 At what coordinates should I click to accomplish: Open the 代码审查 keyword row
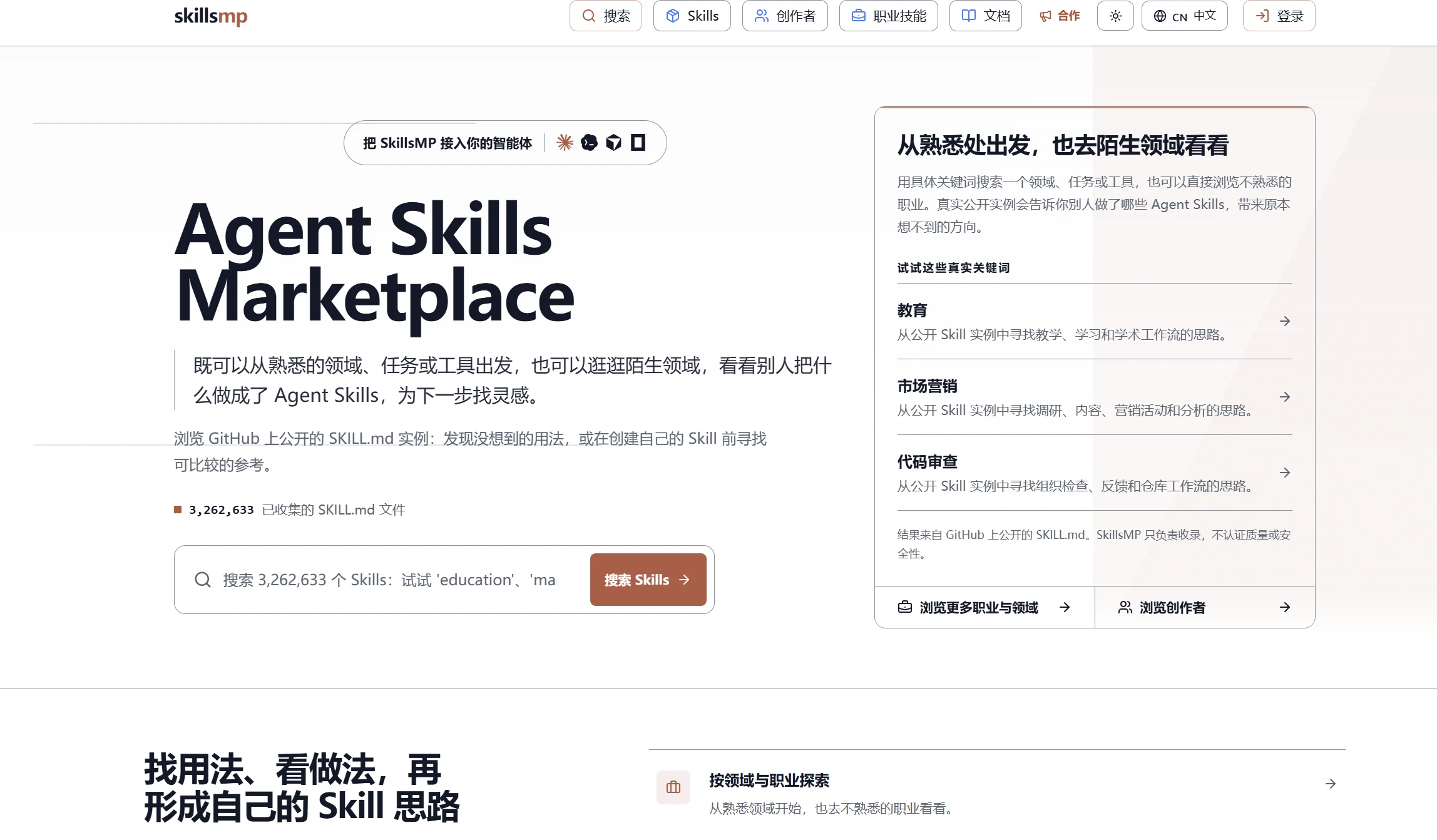point(1095,473)
